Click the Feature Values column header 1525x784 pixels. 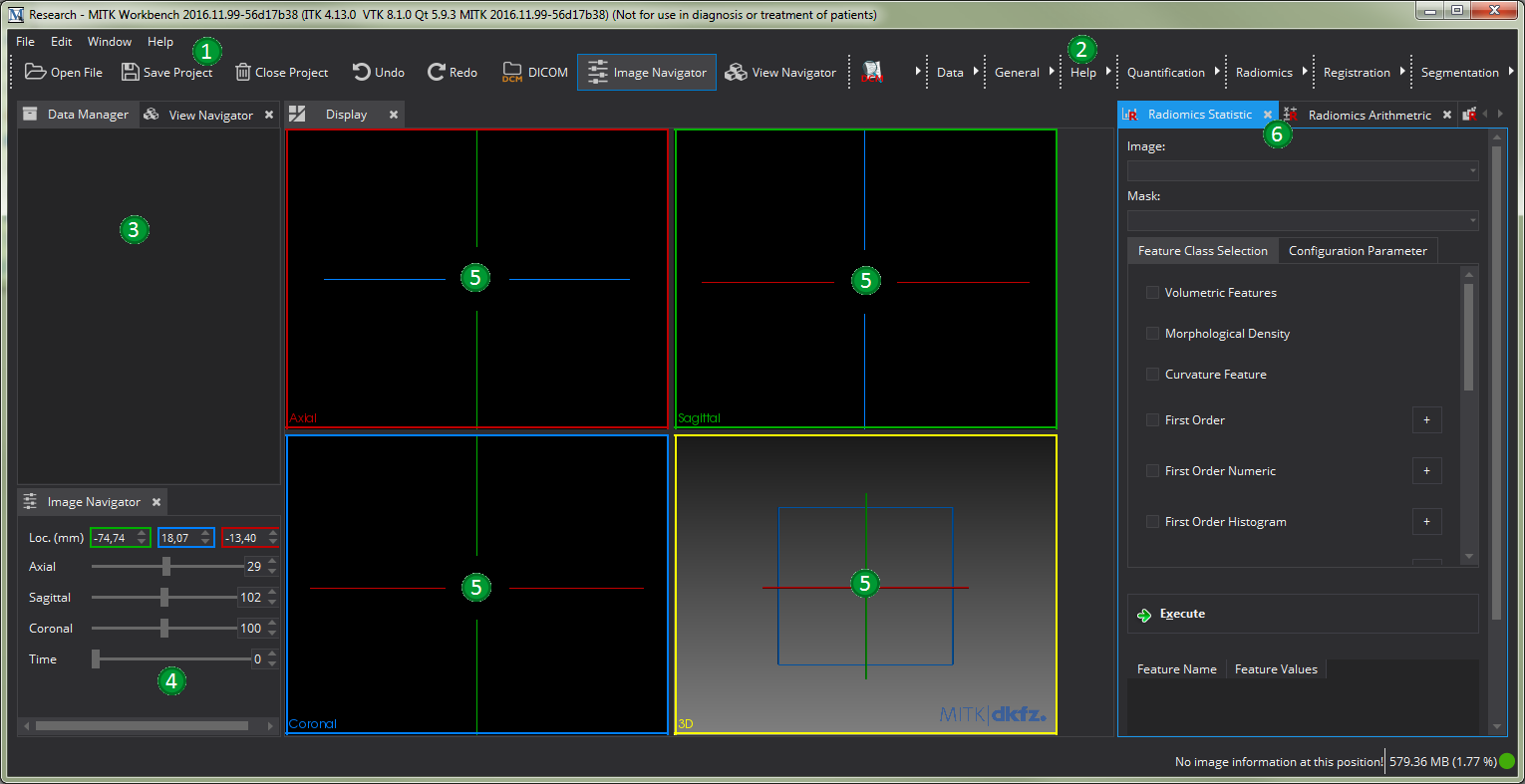1276,669
